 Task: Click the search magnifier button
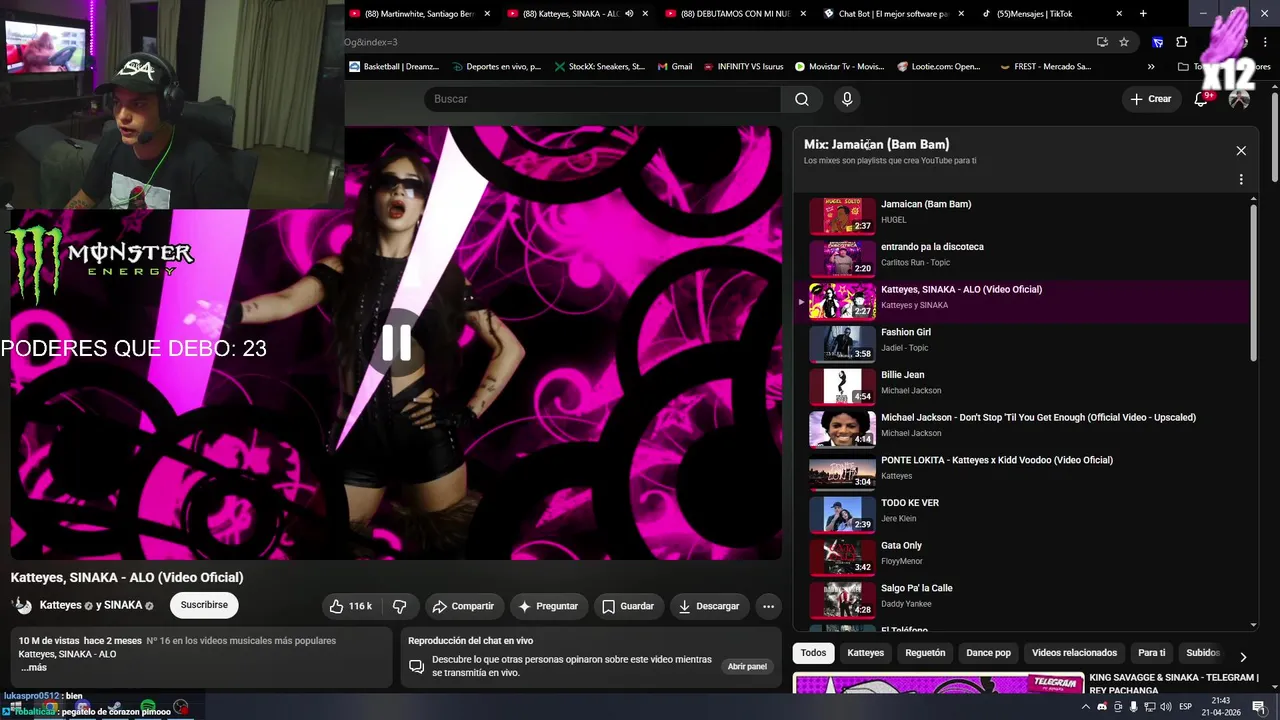801,99
